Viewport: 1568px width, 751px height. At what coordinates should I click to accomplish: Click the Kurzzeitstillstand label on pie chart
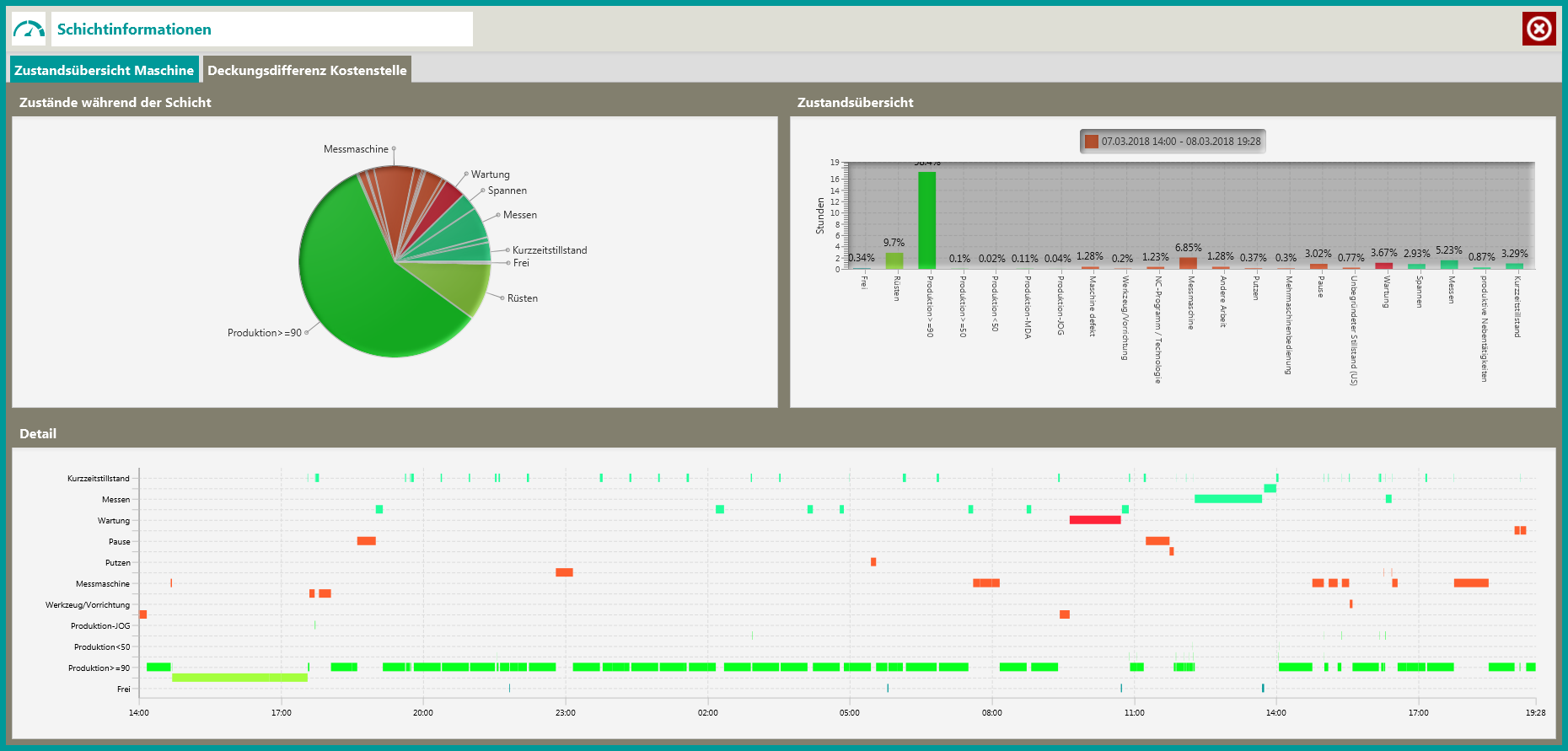[x=549, y=250]
